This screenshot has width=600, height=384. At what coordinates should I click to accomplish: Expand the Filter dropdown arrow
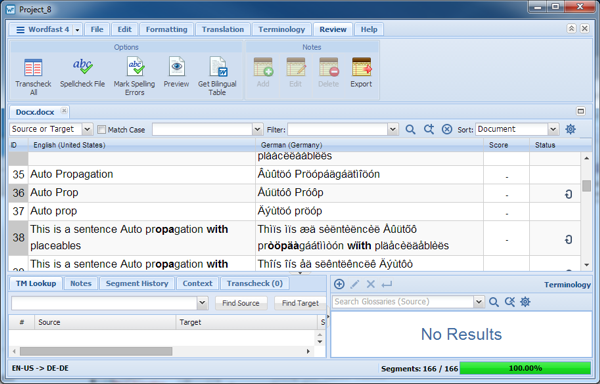393,129
